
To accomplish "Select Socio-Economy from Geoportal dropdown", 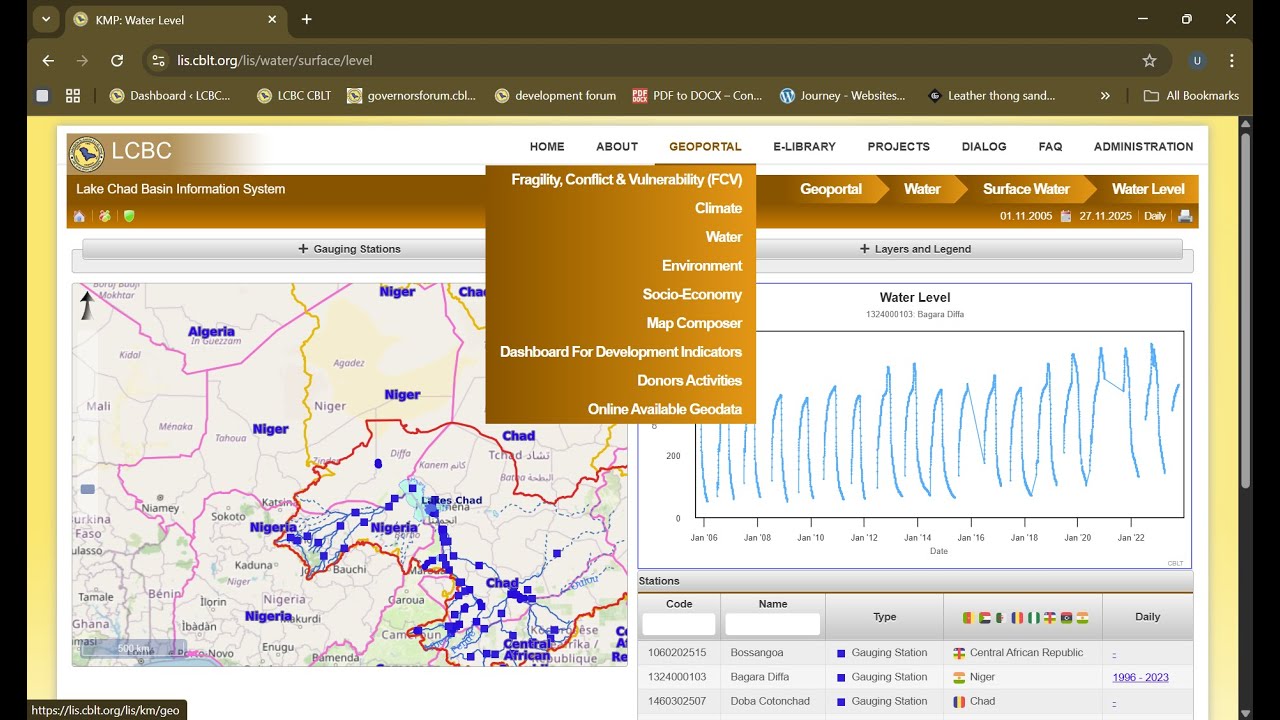I will 692,294.
